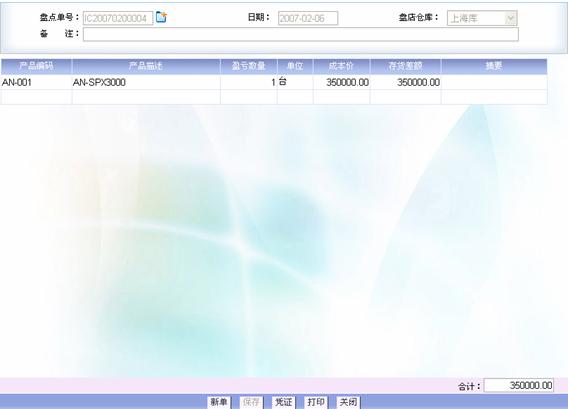Select the AN-SPX3000 description cell
568x409 pixels.
coord(146,82)
